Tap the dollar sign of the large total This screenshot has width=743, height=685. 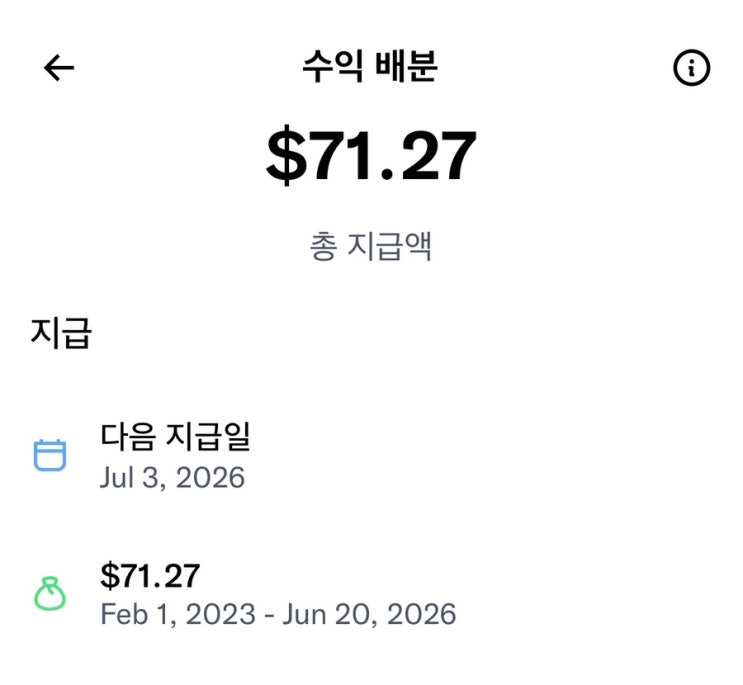pyautogui.click(x=287, y=155)
